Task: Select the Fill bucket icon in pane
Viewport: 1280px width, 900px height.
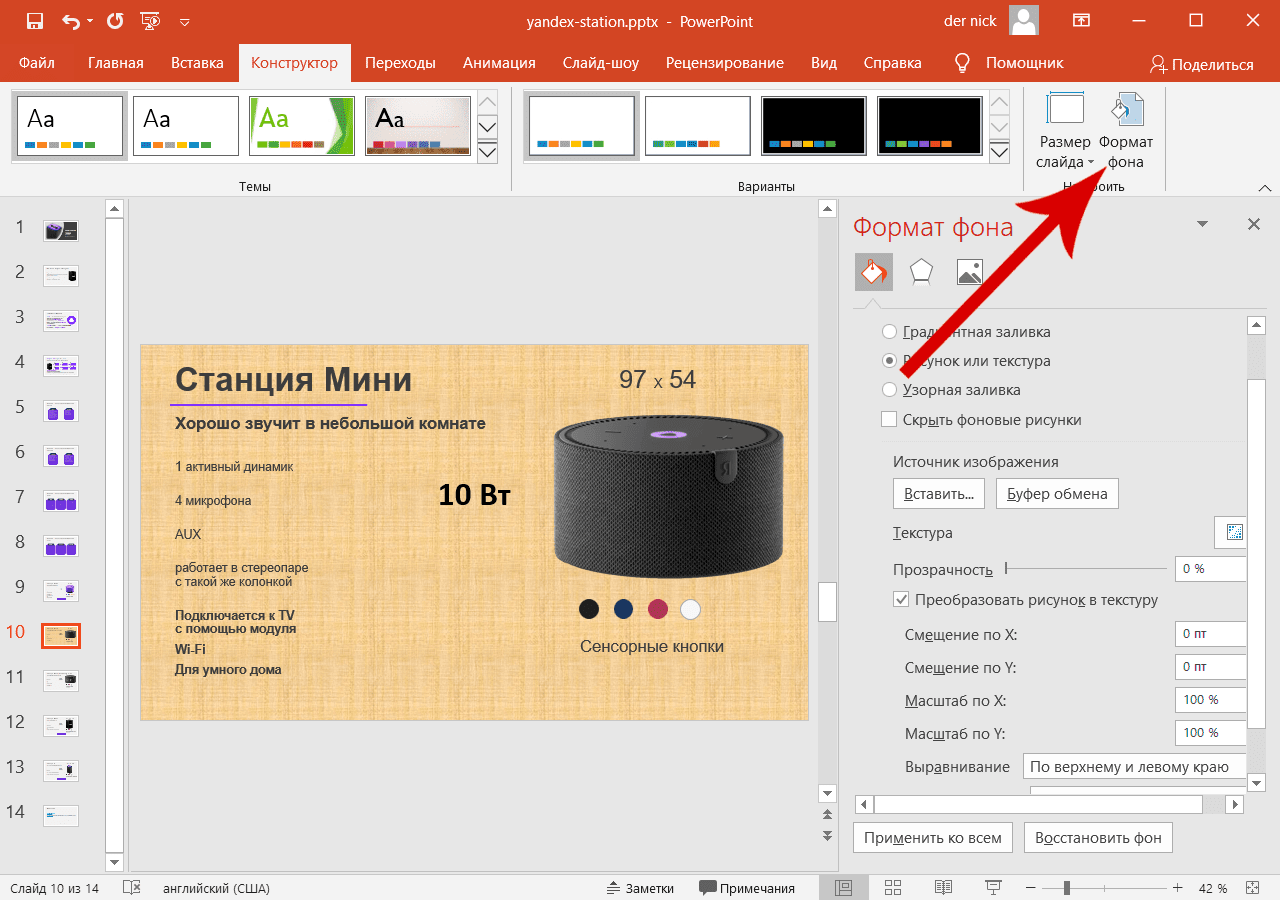Action: [873, 272]
